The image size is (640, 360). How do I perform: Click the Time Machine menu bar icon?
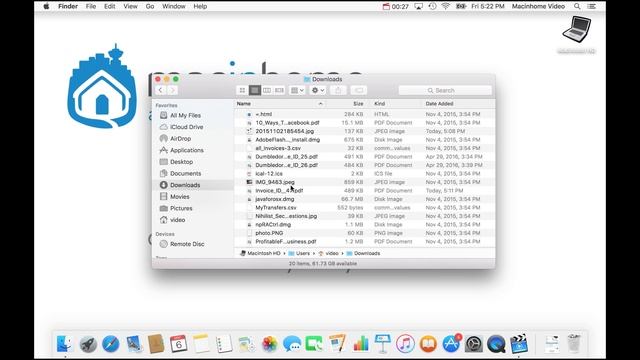point(432,6)
